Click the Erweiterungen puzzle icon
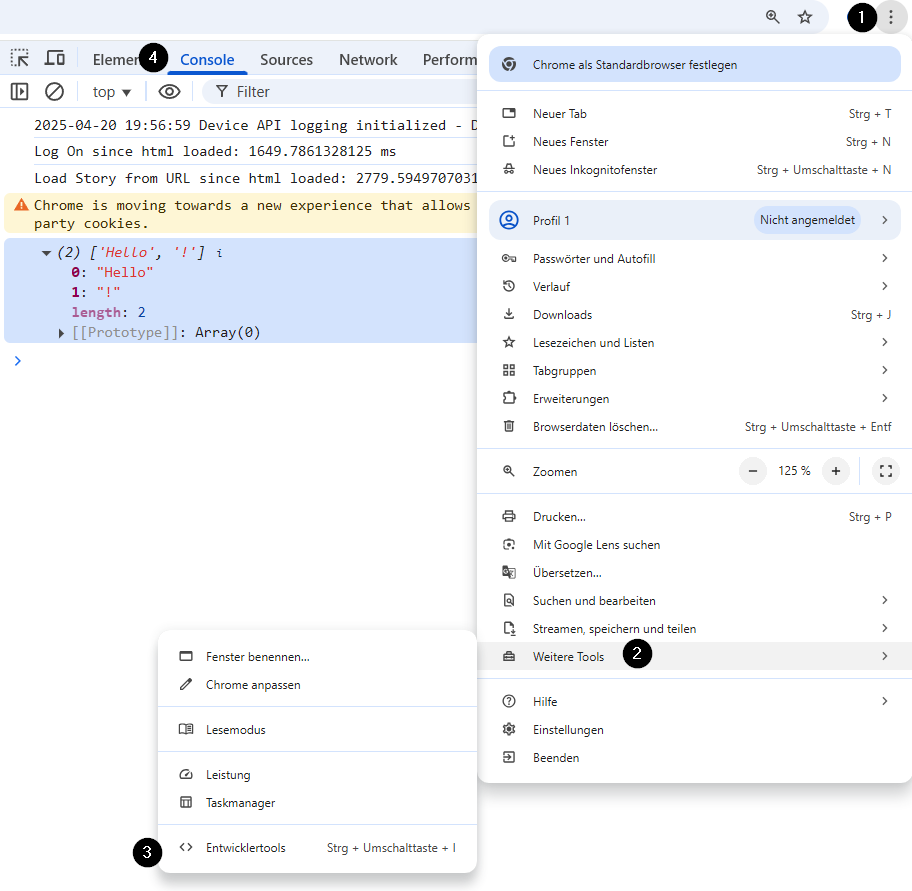 coord(509,398)
